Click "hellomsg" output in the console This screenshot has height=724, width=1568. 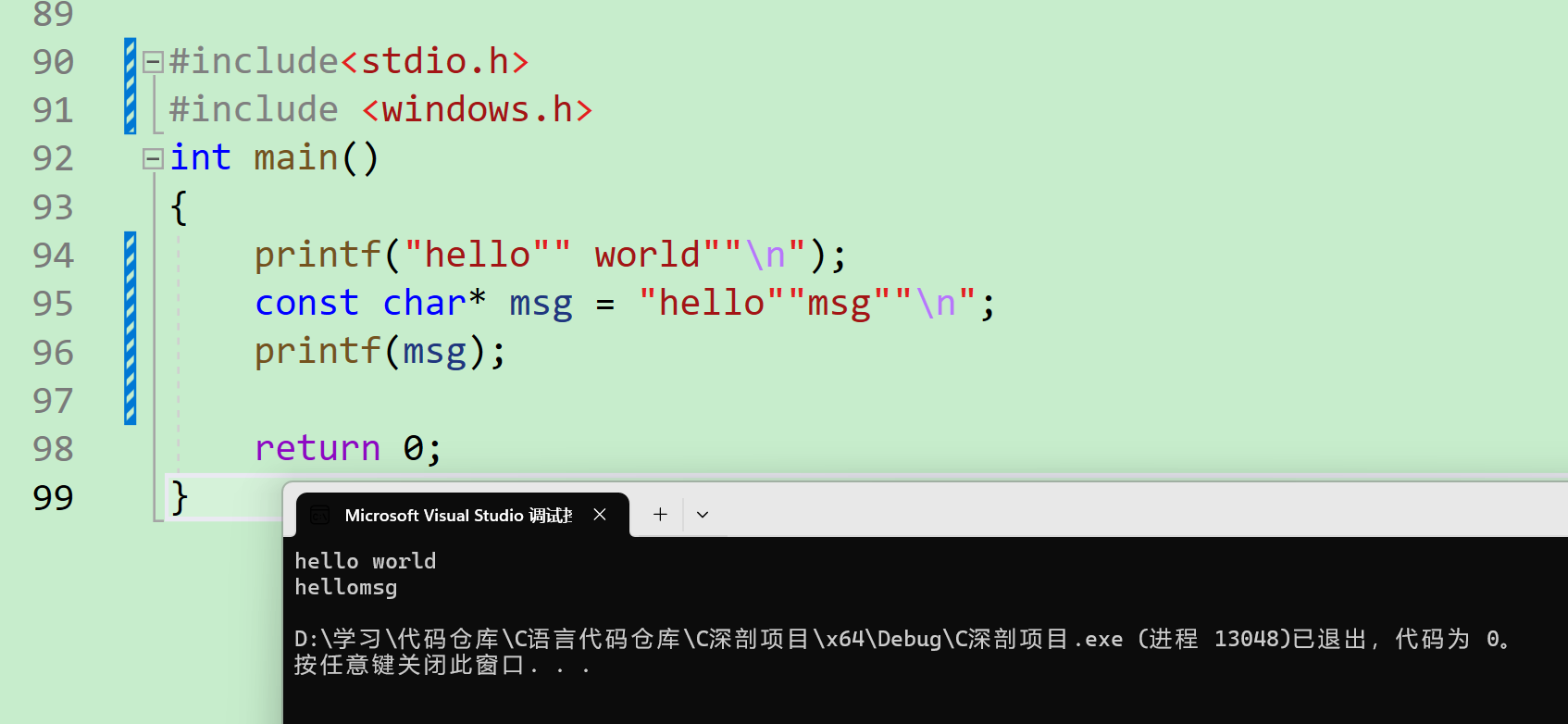tap(345, 587)
